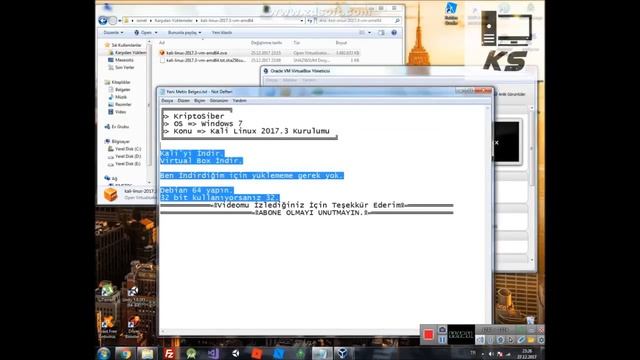The width and height of the screenshot is (640, 360).
Task: Expand the view options dropdown in Explorer
Action: pyautogui.click(x=370, y=32)
